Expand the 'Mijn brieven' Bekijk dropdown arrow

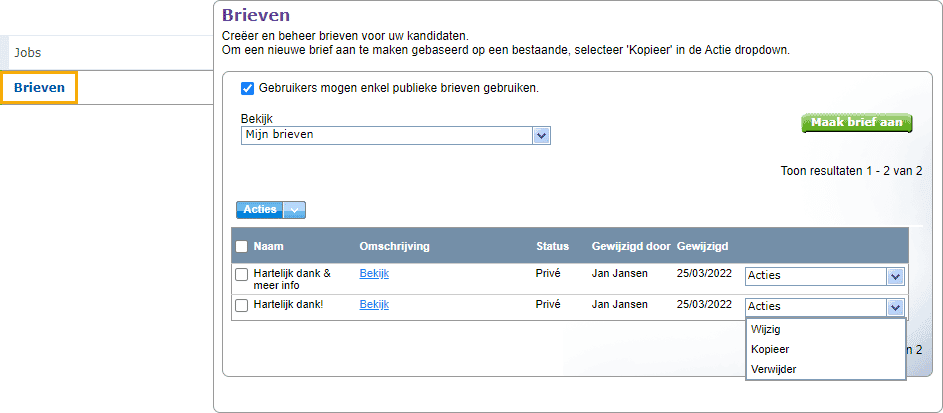pyautogui.click(x=541, y=136)
